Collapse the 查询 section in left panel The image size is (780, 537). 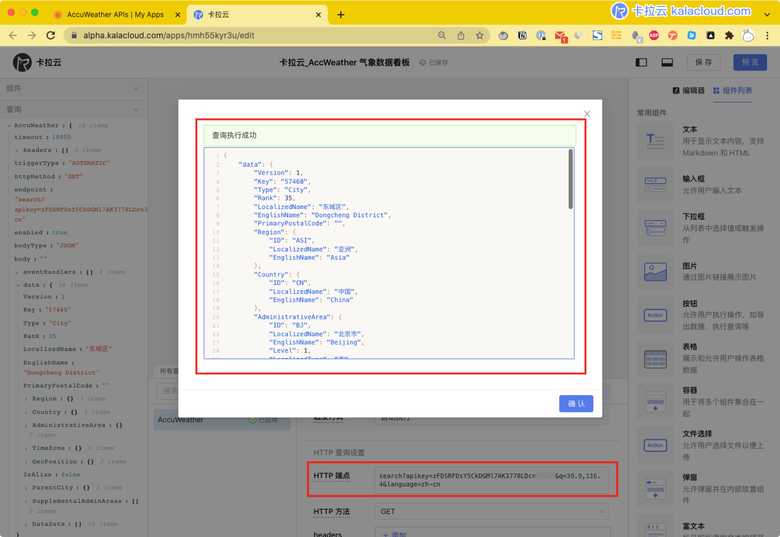[x=136, y=109]
